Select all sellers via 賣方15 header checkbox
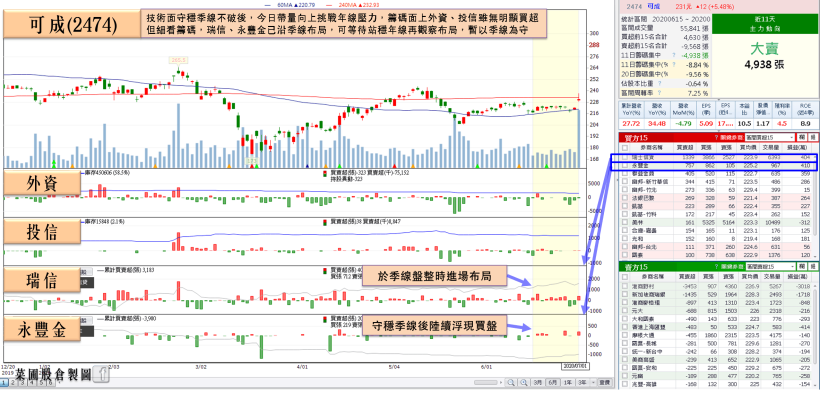The image size is (820, 393). tap(625, 277)
